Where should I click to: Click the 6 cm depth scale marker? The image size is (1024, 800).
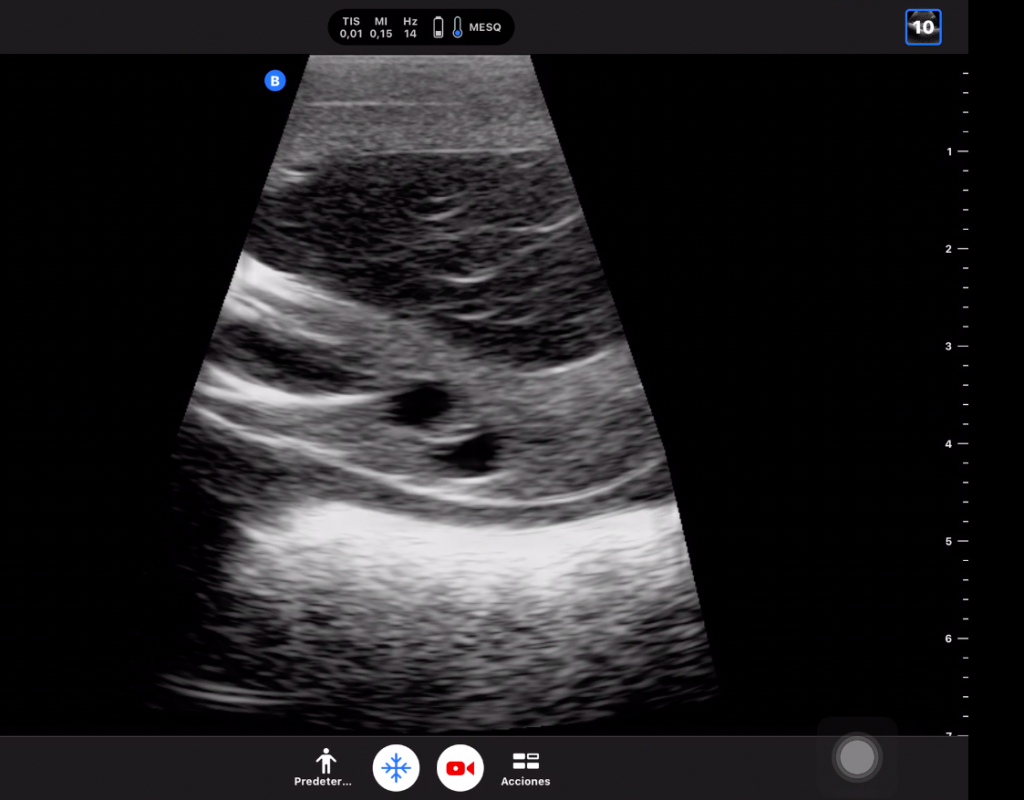point(955,638)
